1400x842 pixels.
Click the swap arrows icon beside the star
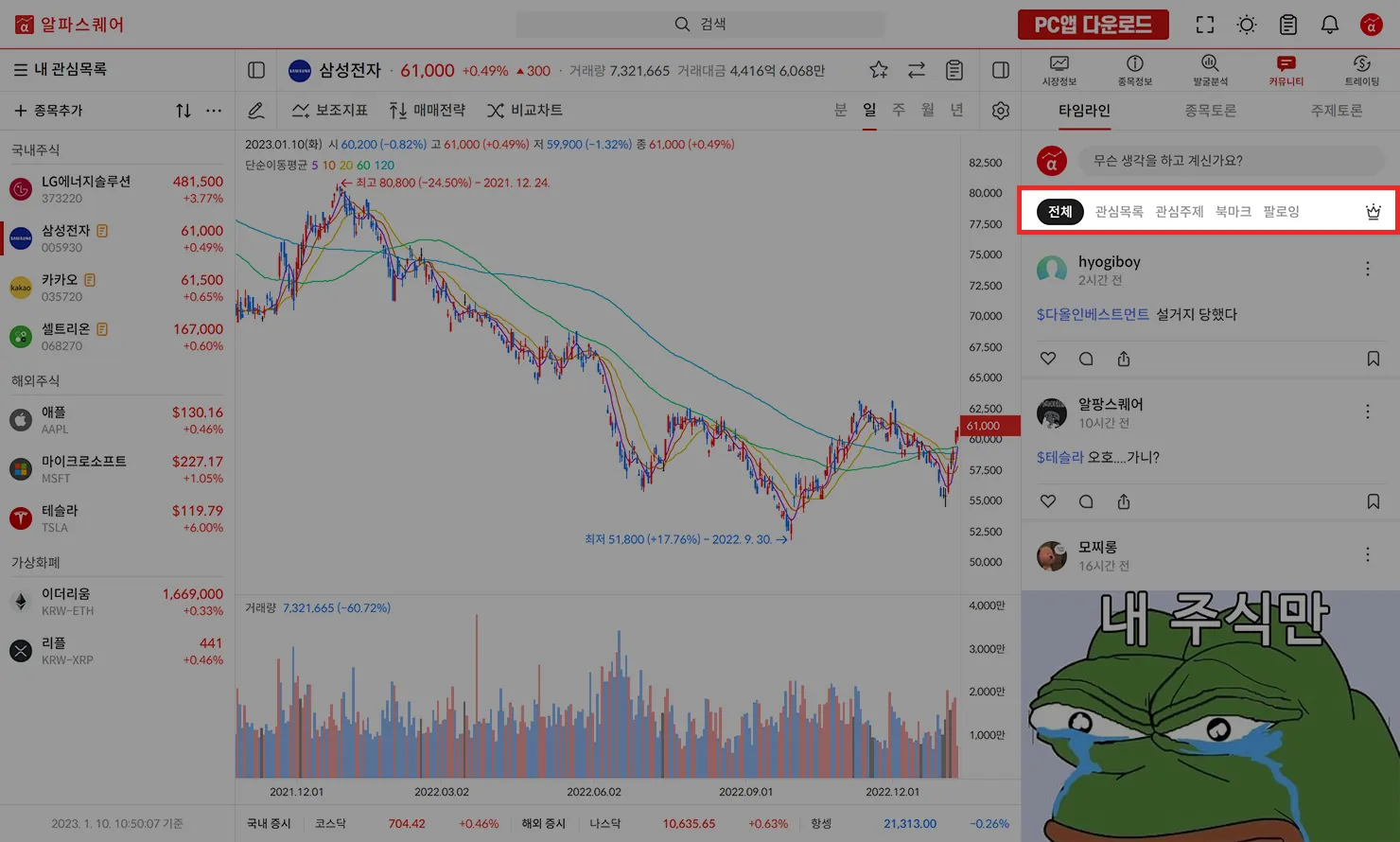coord(917,70)
